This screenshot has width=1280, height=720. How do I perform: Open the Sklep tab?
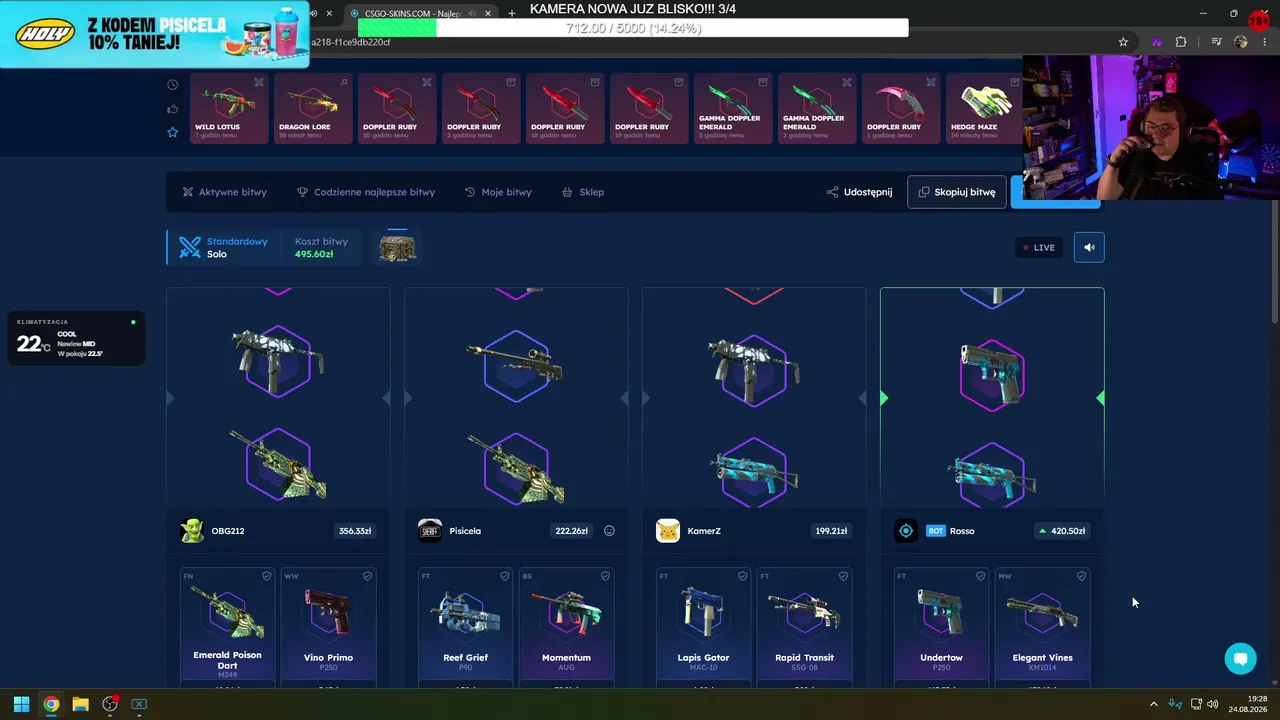[x=583, y=192]
